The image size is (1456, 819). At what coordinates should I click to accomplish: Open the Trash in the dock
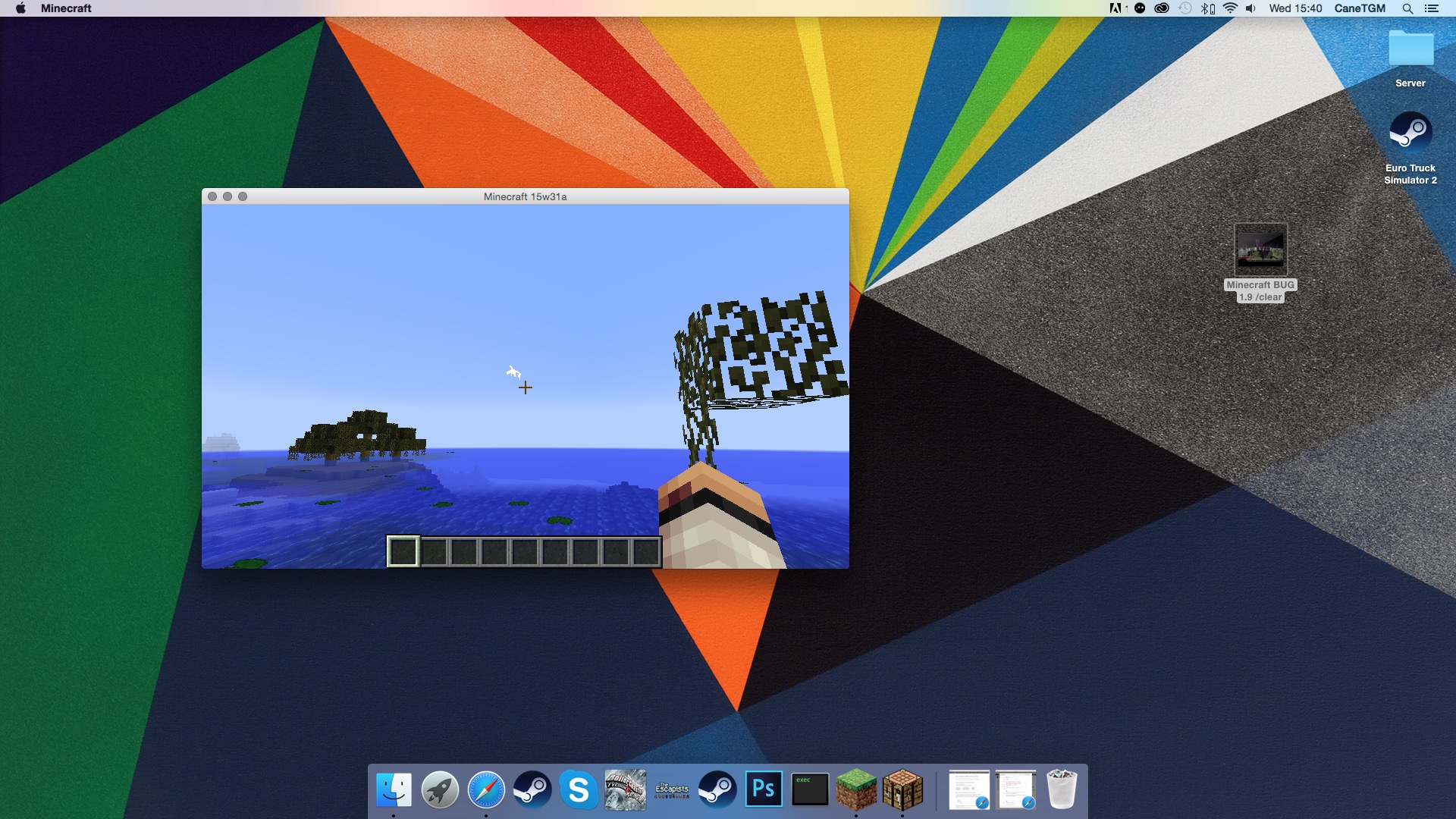(x=1062, y=790)
